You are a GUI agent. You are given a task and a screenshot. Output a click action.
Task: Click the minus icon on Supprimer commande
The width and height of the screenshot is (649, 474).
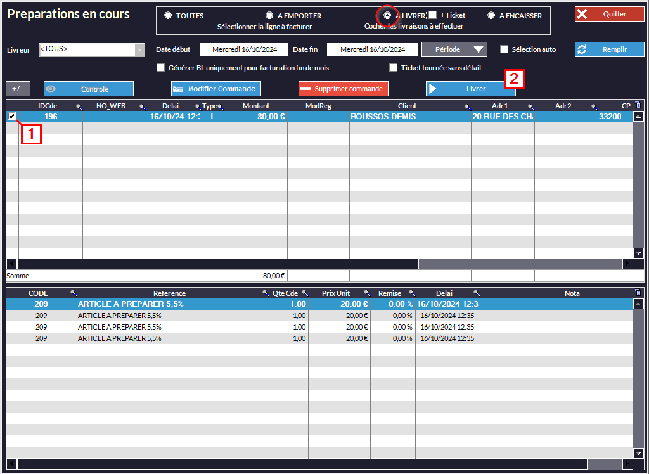[307, 89]
